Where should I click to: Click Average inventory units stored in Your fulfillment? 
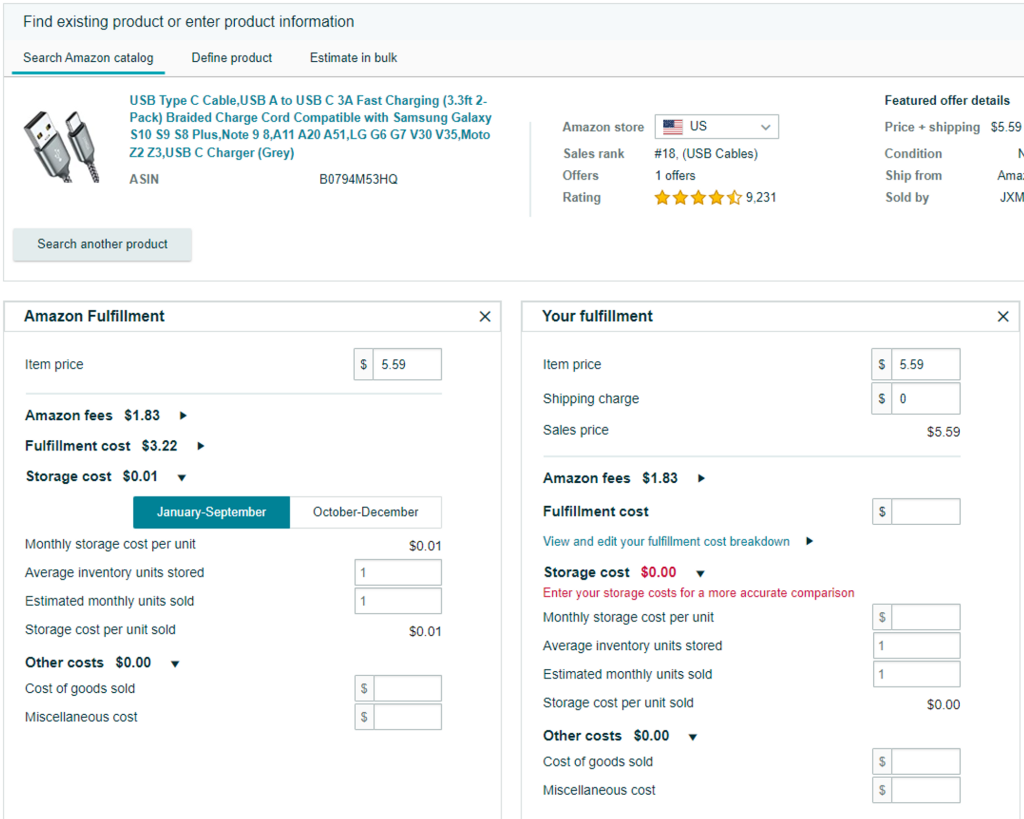pyautogui.click(x=916, y=645)
